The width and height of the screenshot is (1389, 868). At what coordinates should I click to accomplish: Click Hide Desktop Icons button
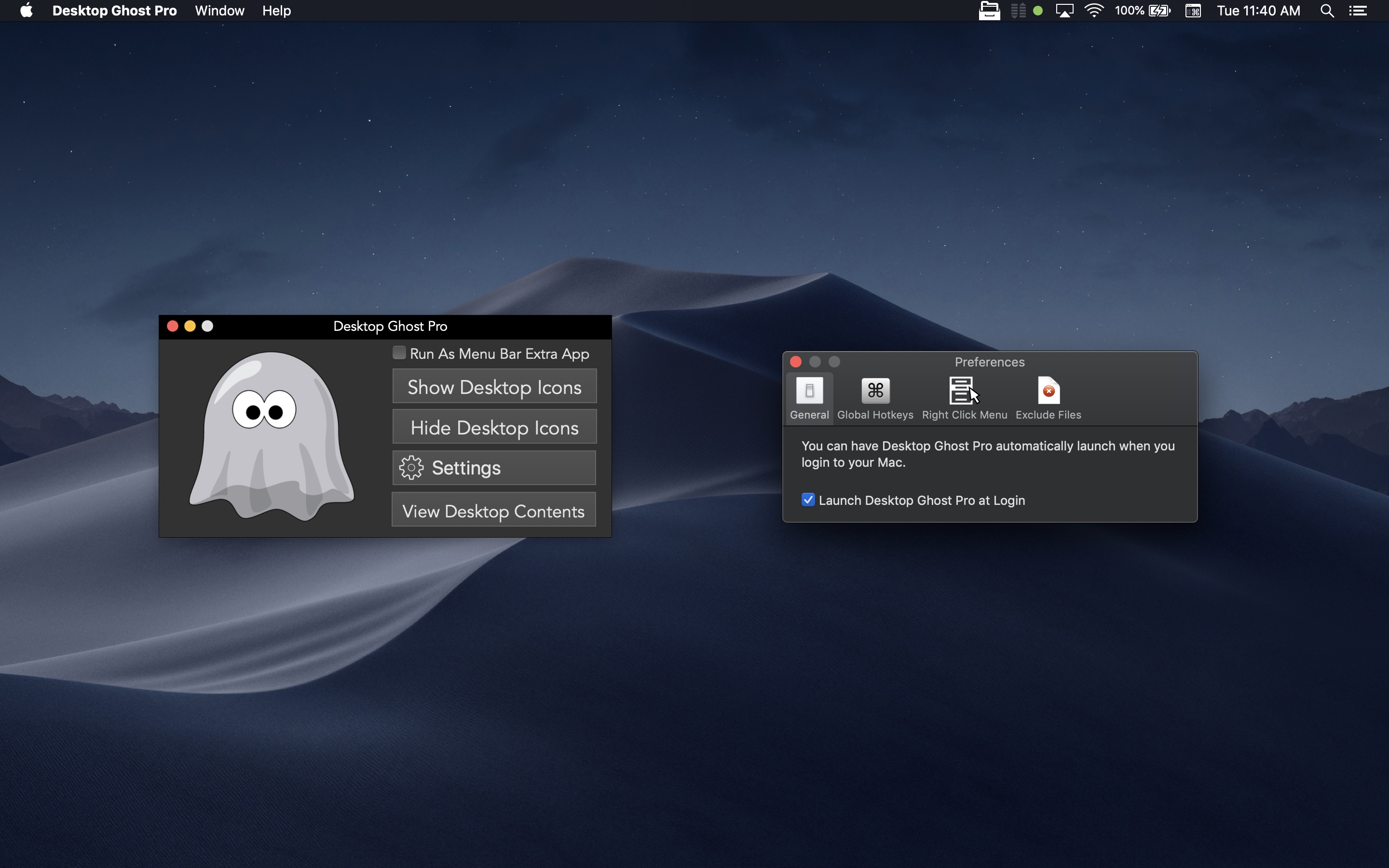(494, 427)
